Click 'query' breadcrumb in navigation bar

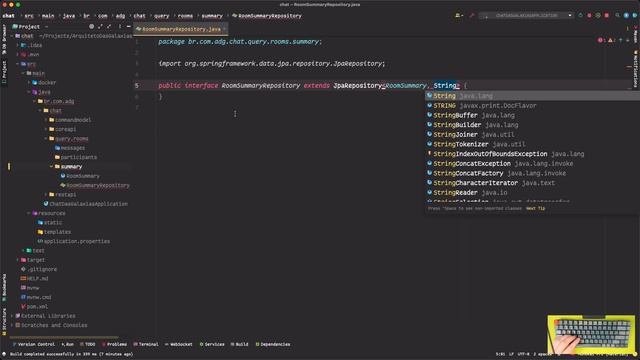tap(161, 16)
